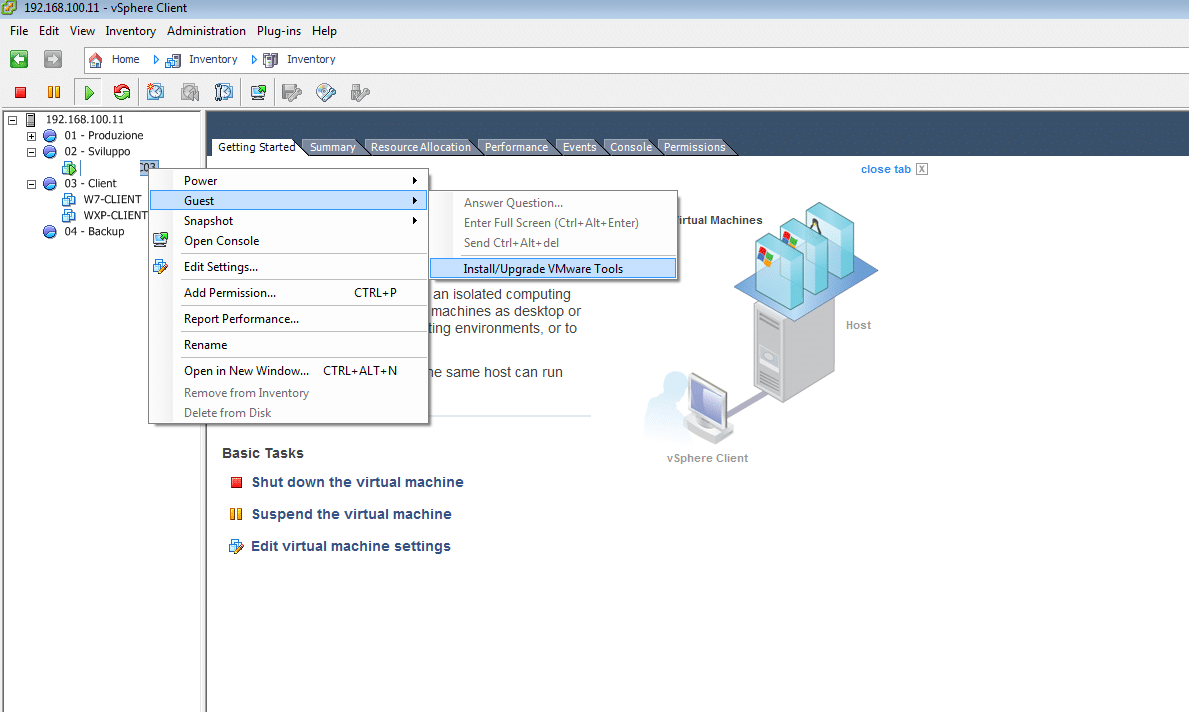The height and width of the screenshot is (712, 1189).
Task: Click the CD/DVD device connect toolbar icon
Action: pos(326,93)
